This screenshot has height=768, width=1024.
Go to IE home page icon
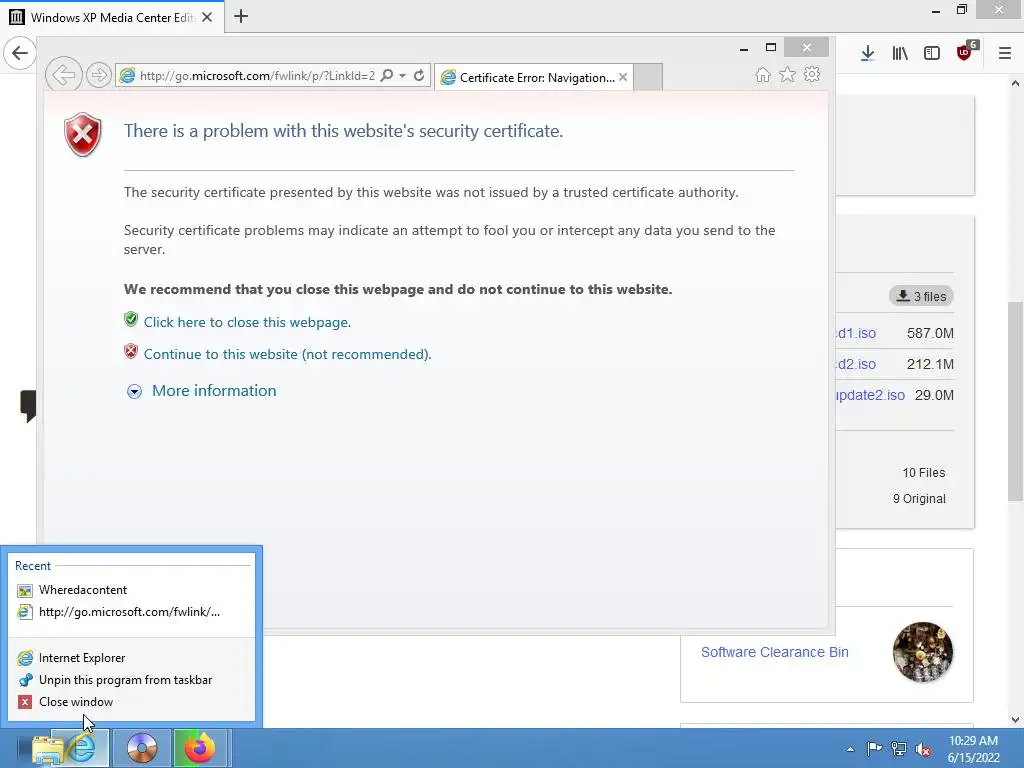[x=763, y=75]
